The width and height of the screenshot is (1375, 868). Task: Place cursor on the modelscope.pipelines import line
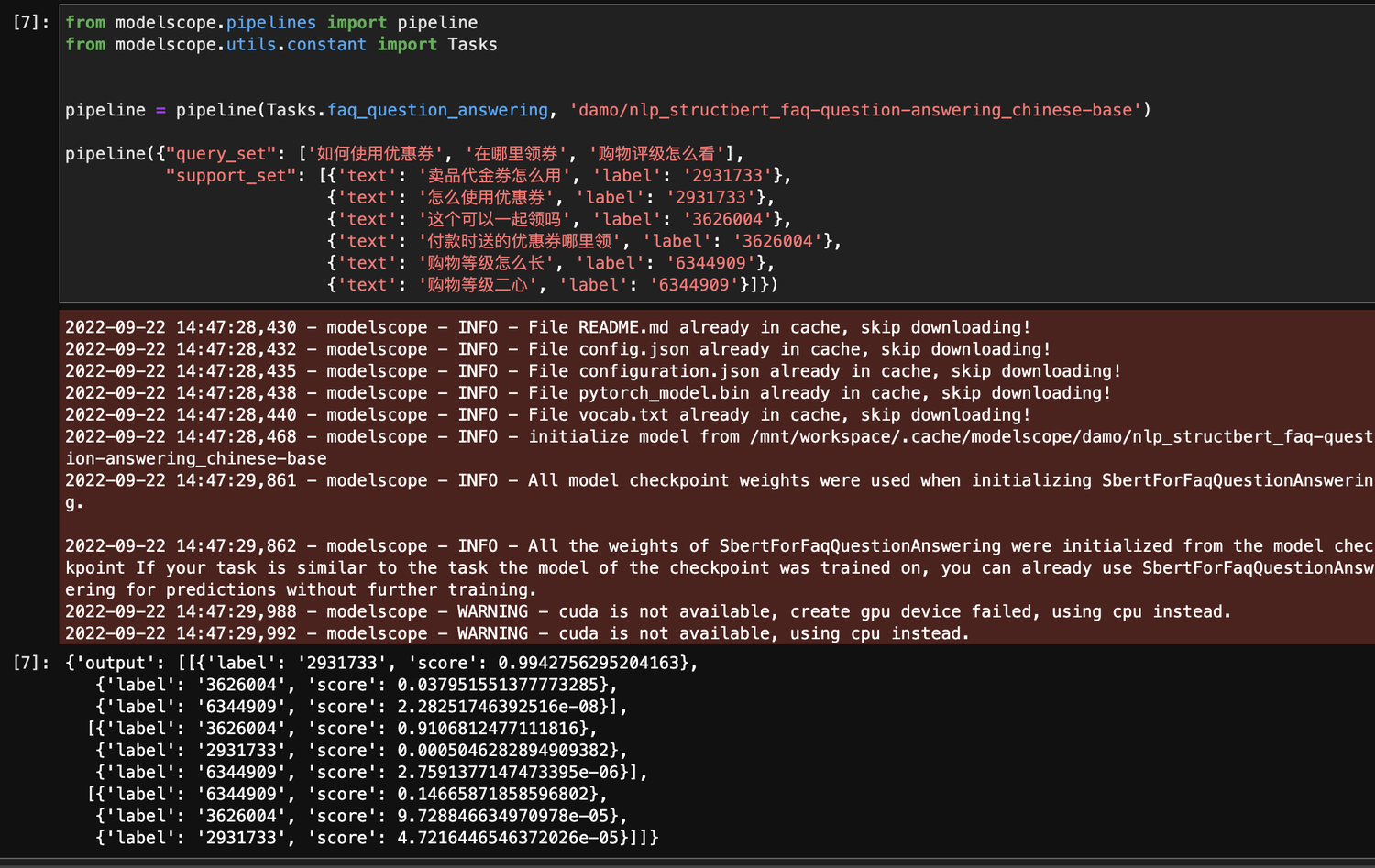point(270,22)
